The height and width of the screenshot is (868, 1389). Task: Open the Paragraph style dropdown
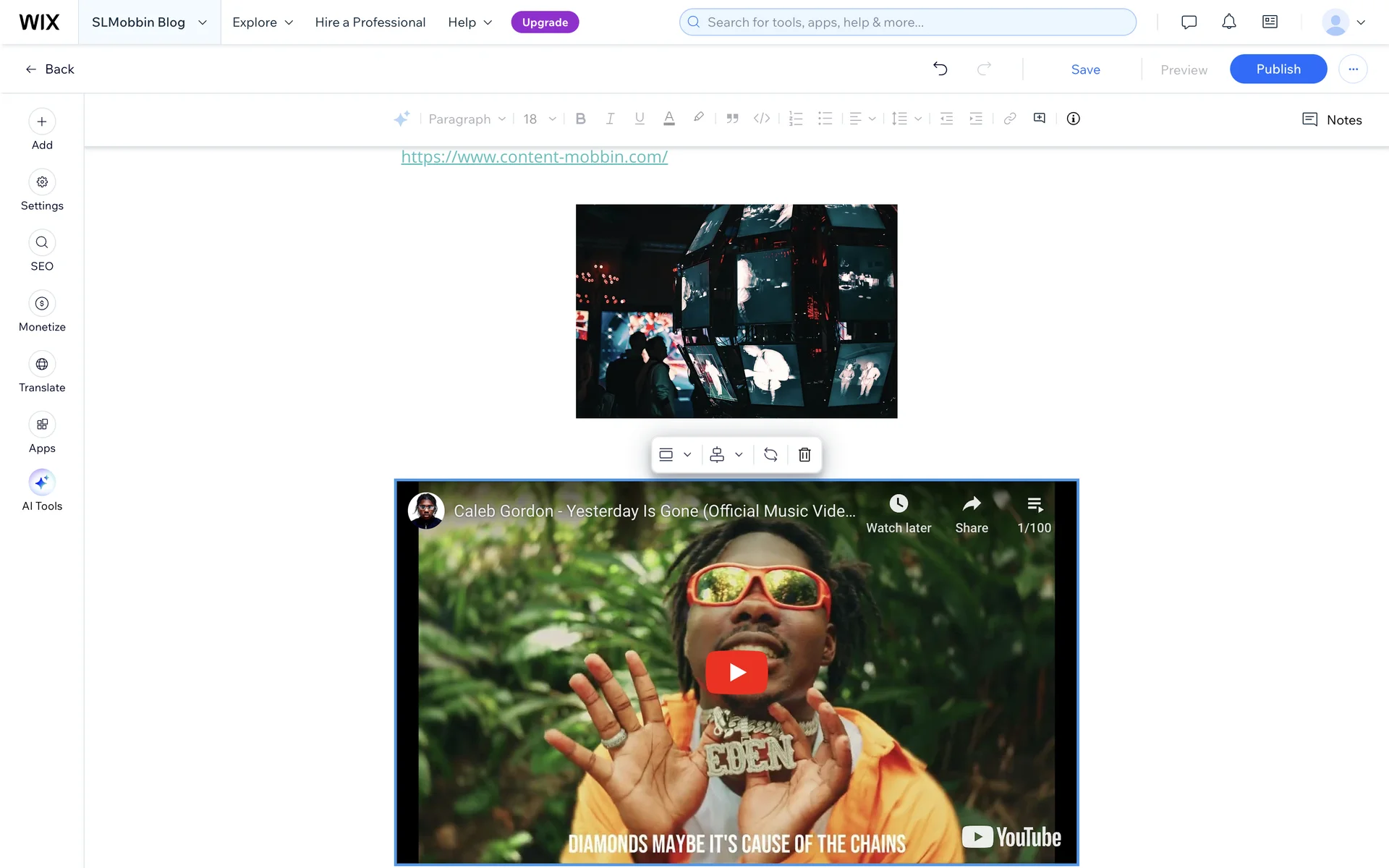tap(467, 119)
